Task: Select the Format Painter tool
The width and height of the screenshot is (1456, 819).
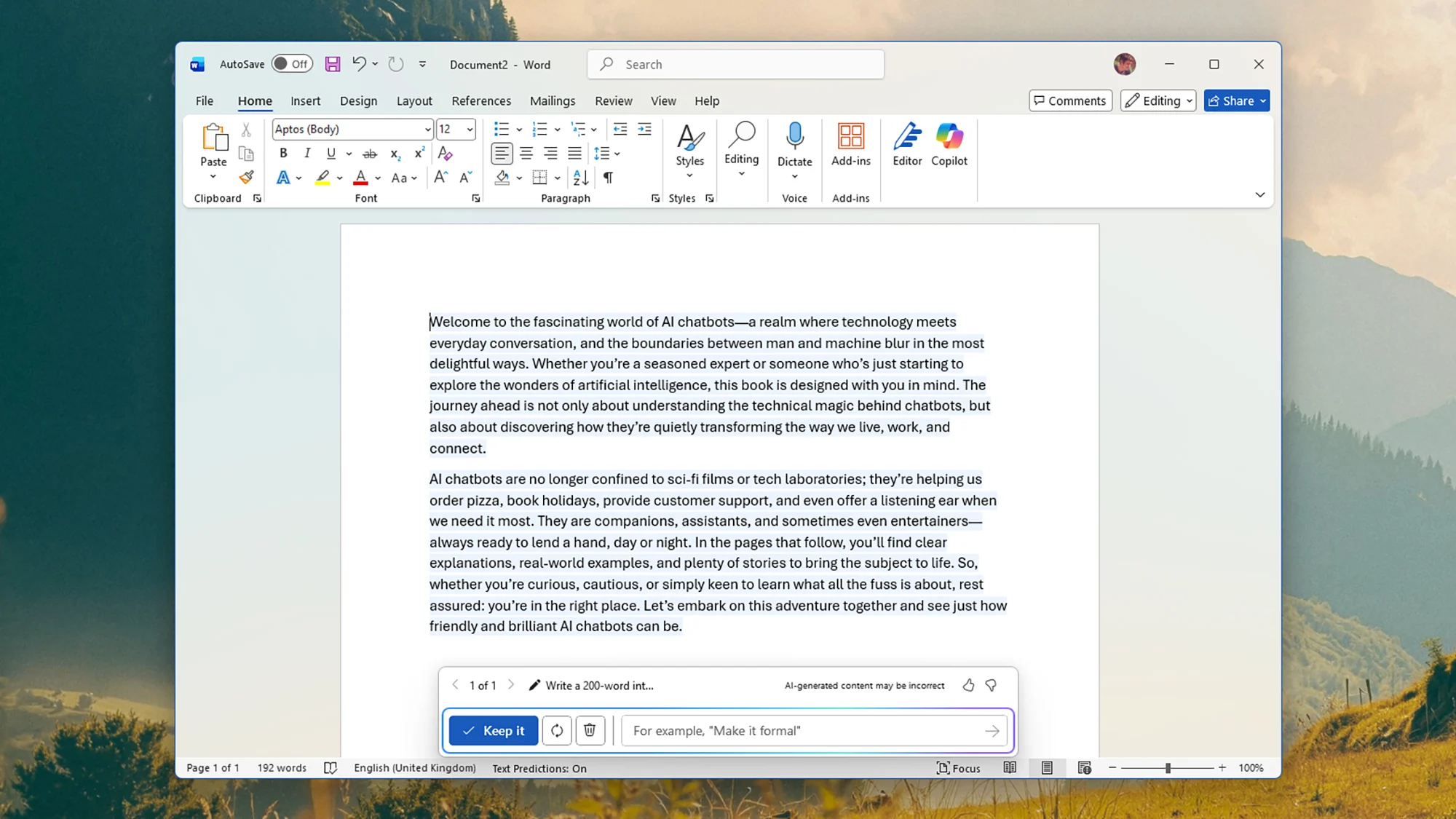Action: pyautogui.click(x=246, y=177)
